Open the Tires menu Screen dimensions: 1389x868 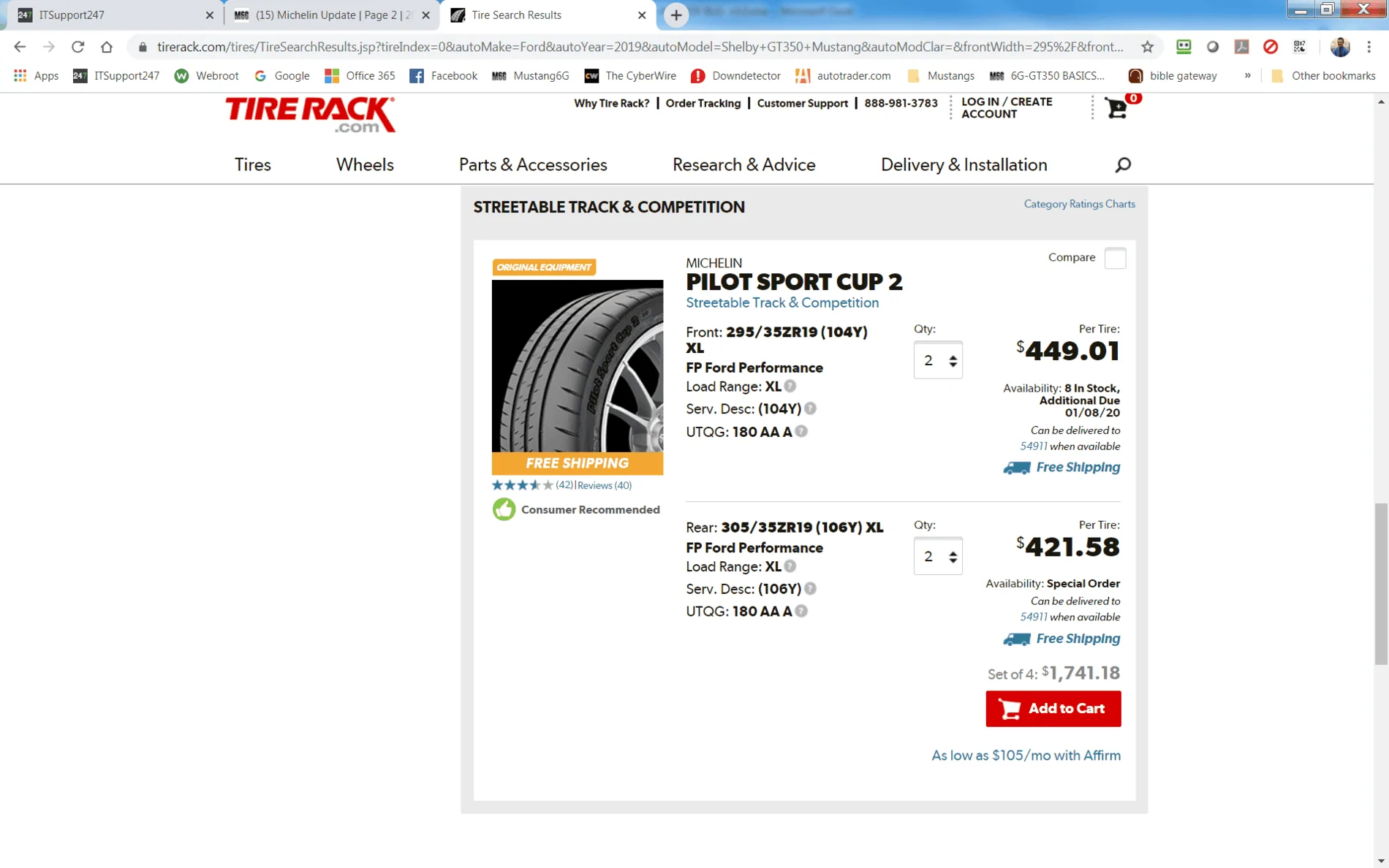point(253,164)
